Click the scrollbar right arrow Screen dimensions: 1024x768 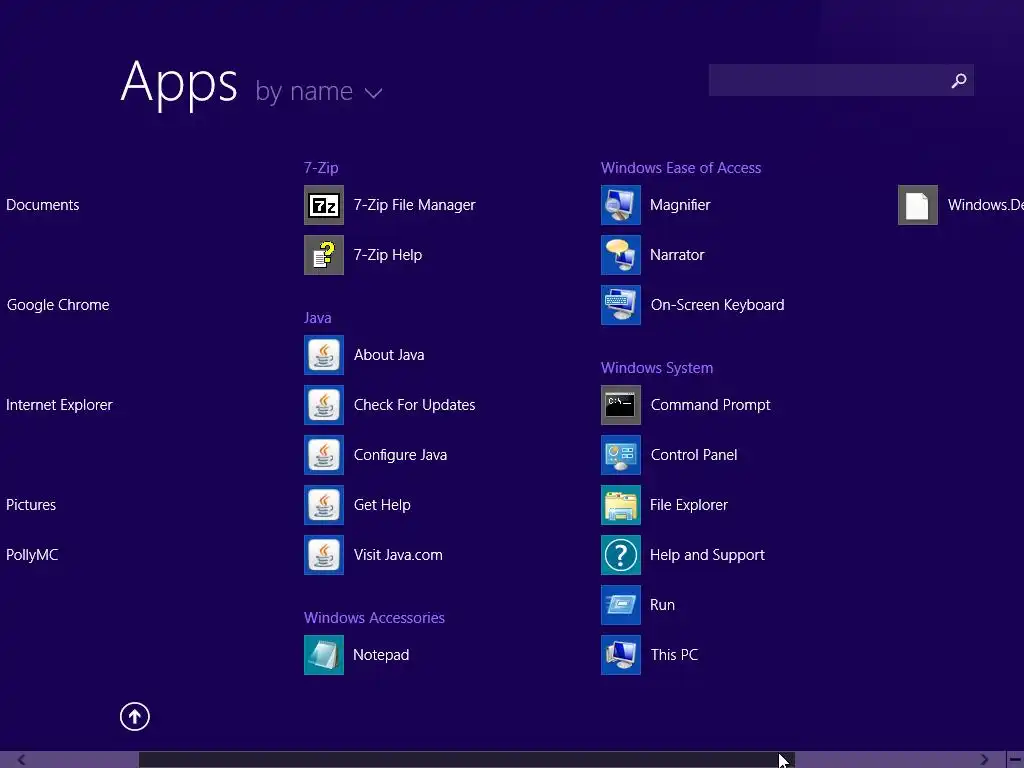tap(984, 760)
